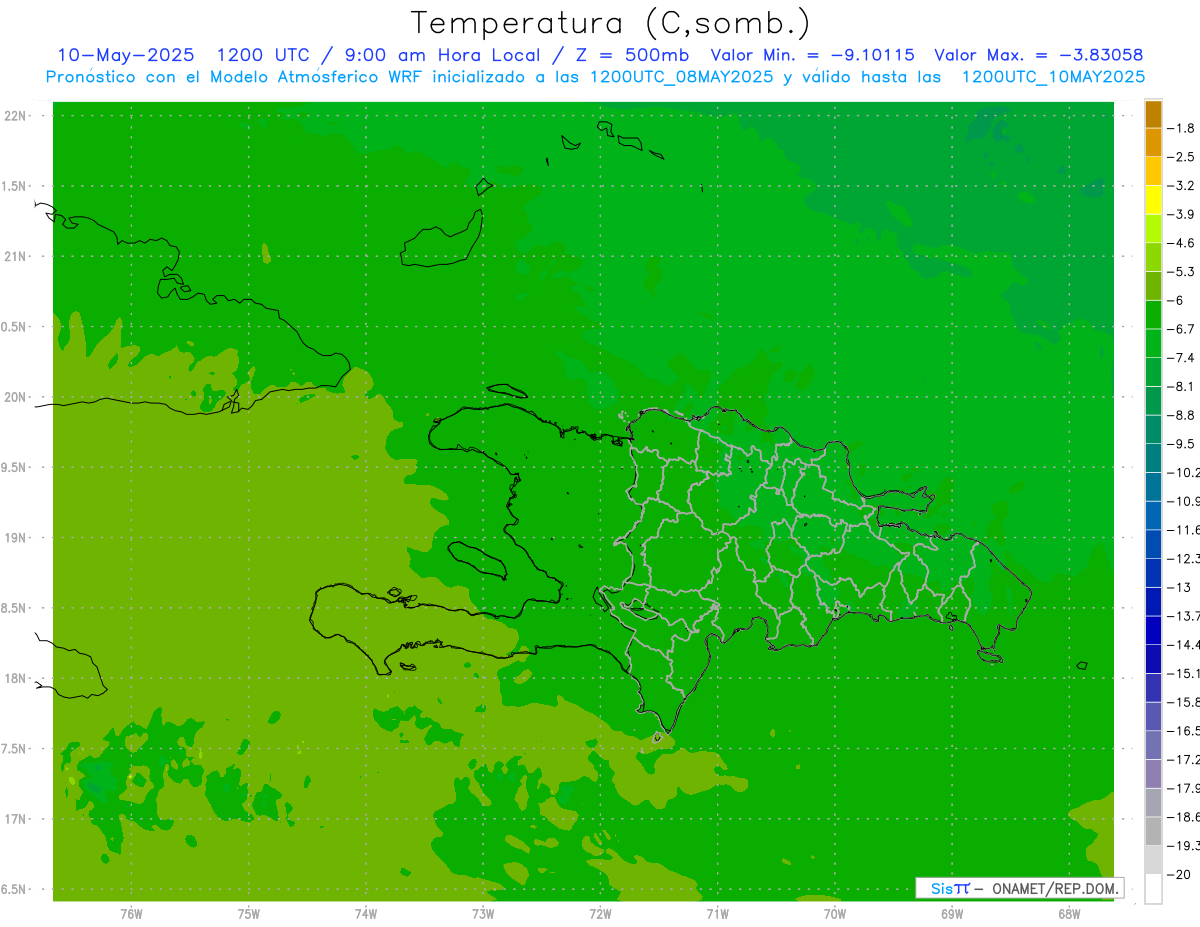
Task: Click the '70W' longitude label
Action: click(x=834, y=913)
